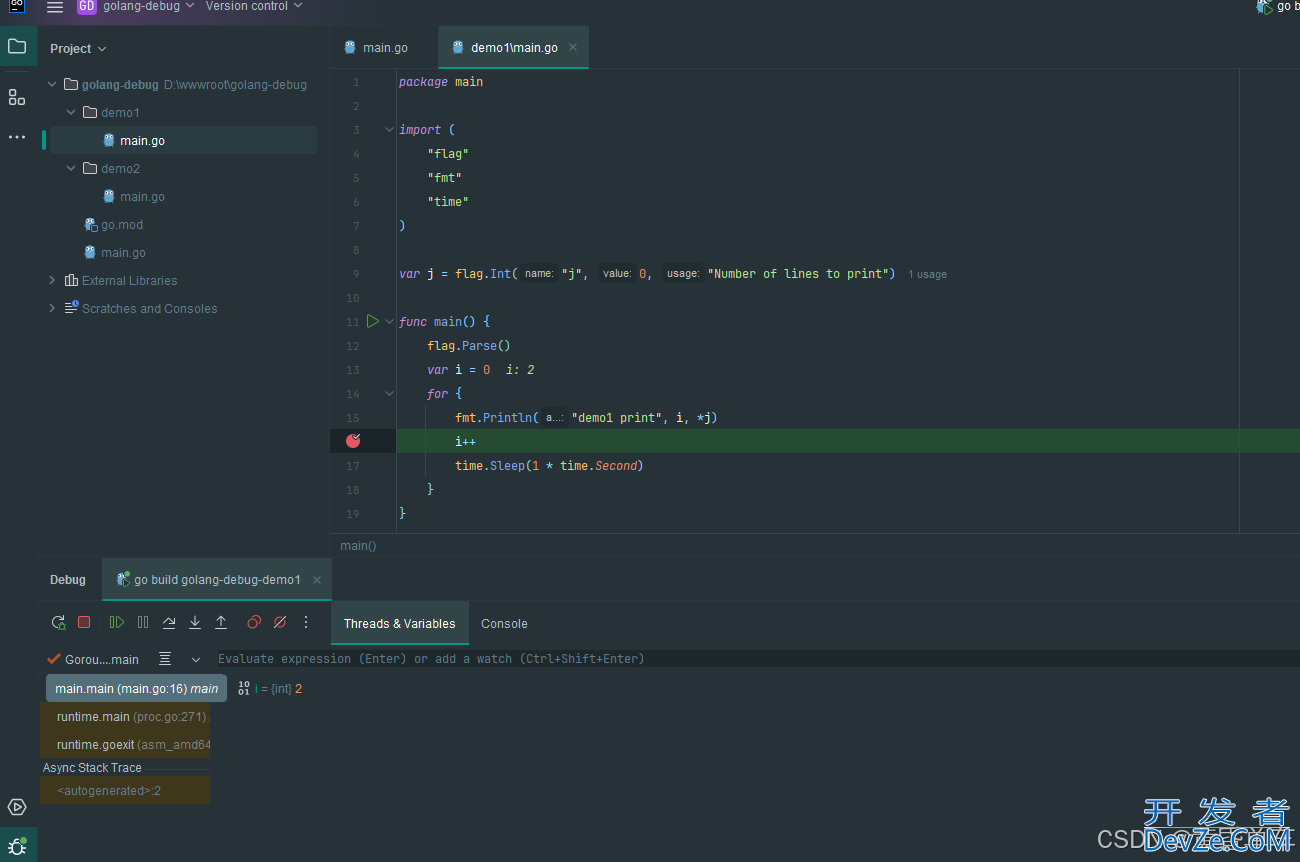The height and width of the screenshot is (862, 1300).
Task: Select runtime.main (proc.go:271) stack frame
Action: coord(125,716)
